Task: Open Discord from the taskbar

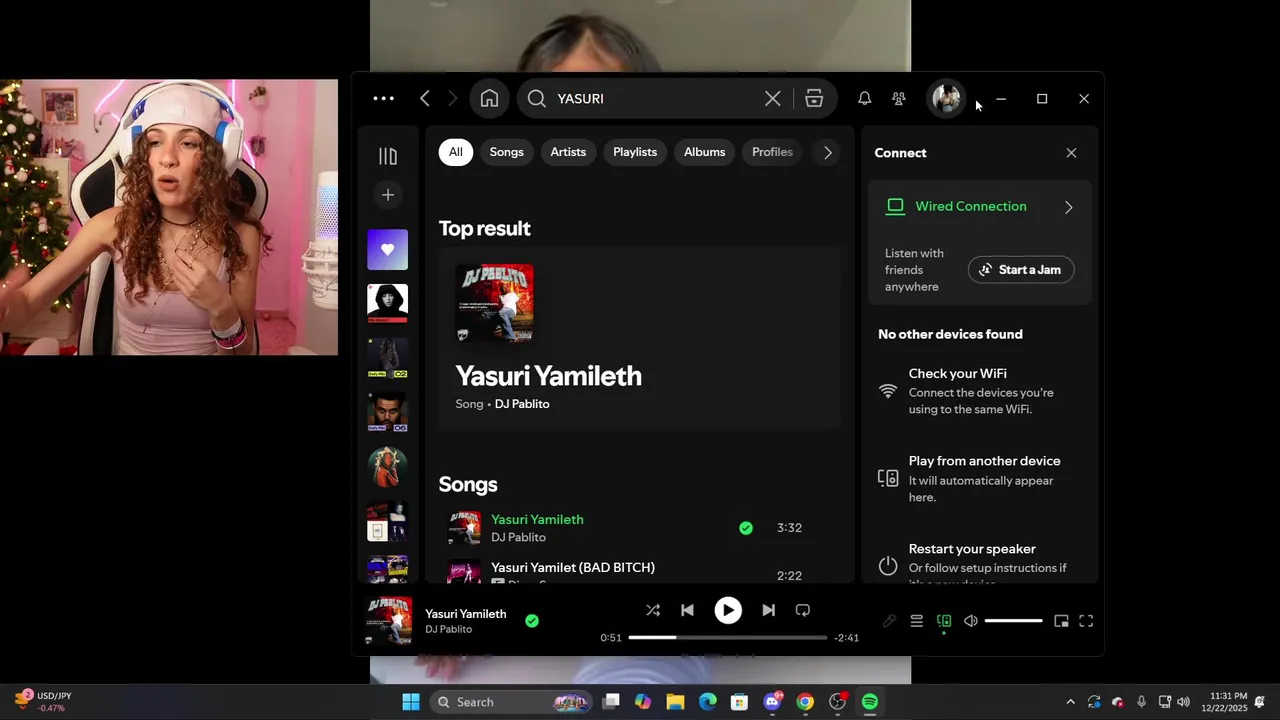Action: (x=772, y=702)
